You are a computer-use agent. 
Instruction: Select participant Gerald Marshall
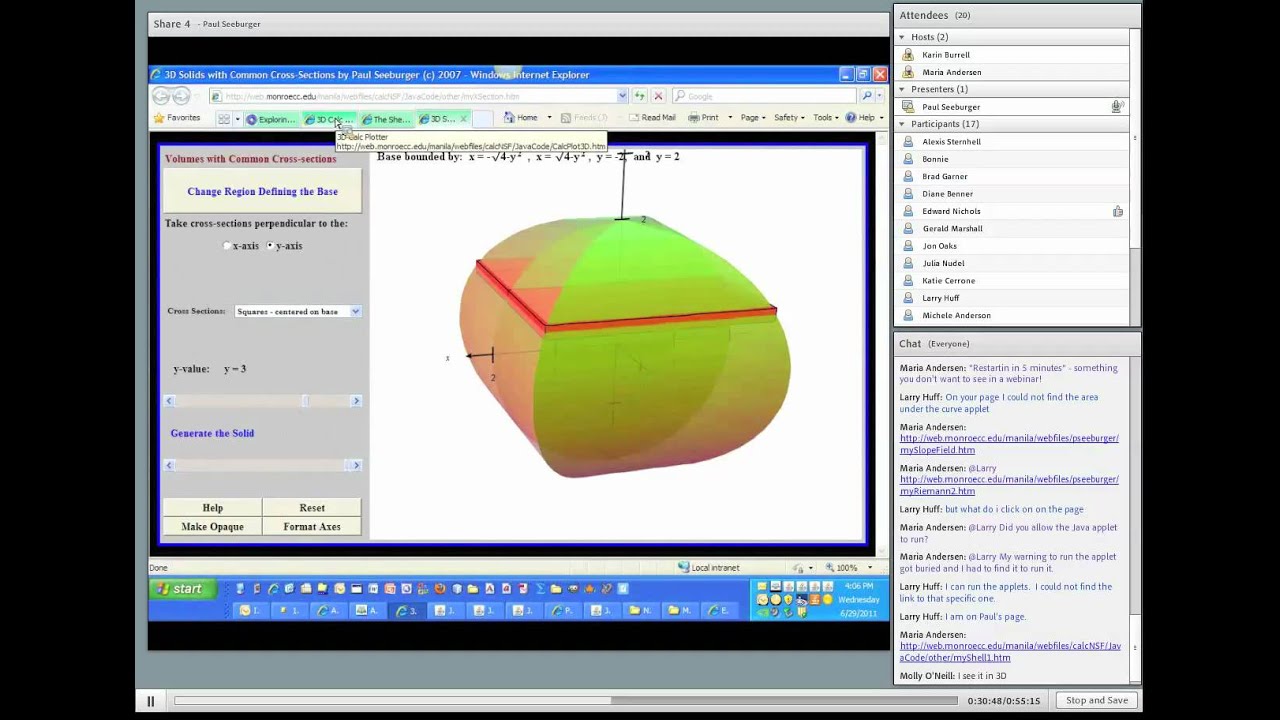point(952,229)
